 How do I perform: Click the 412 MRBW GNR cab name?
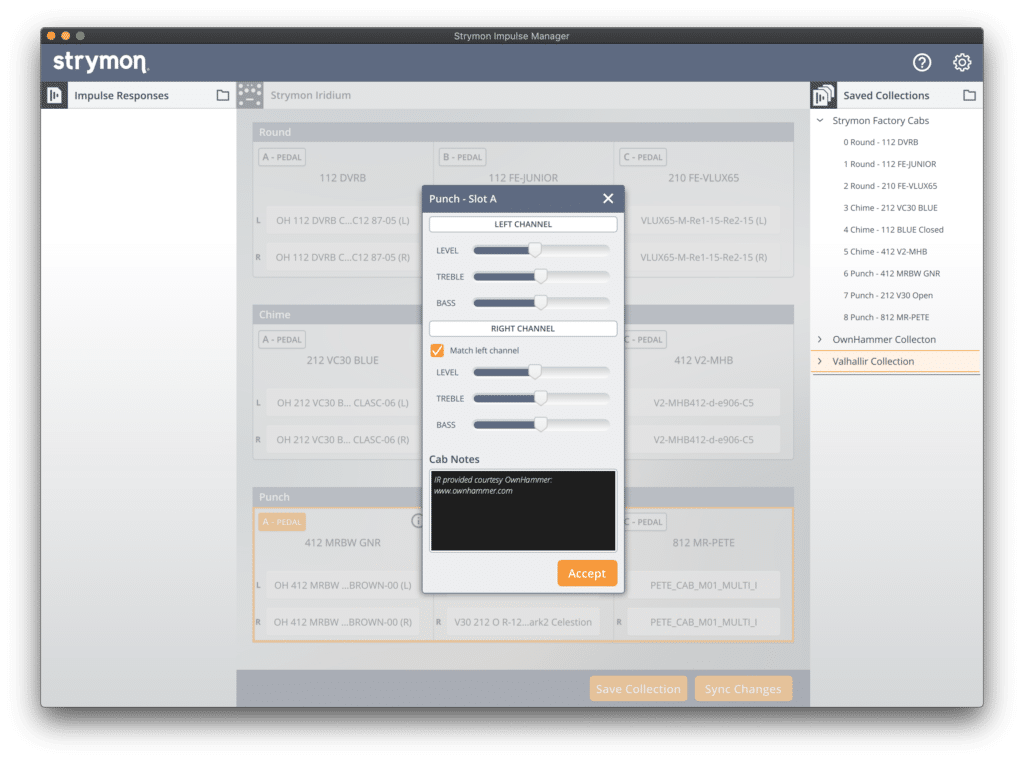coord(343,542)
